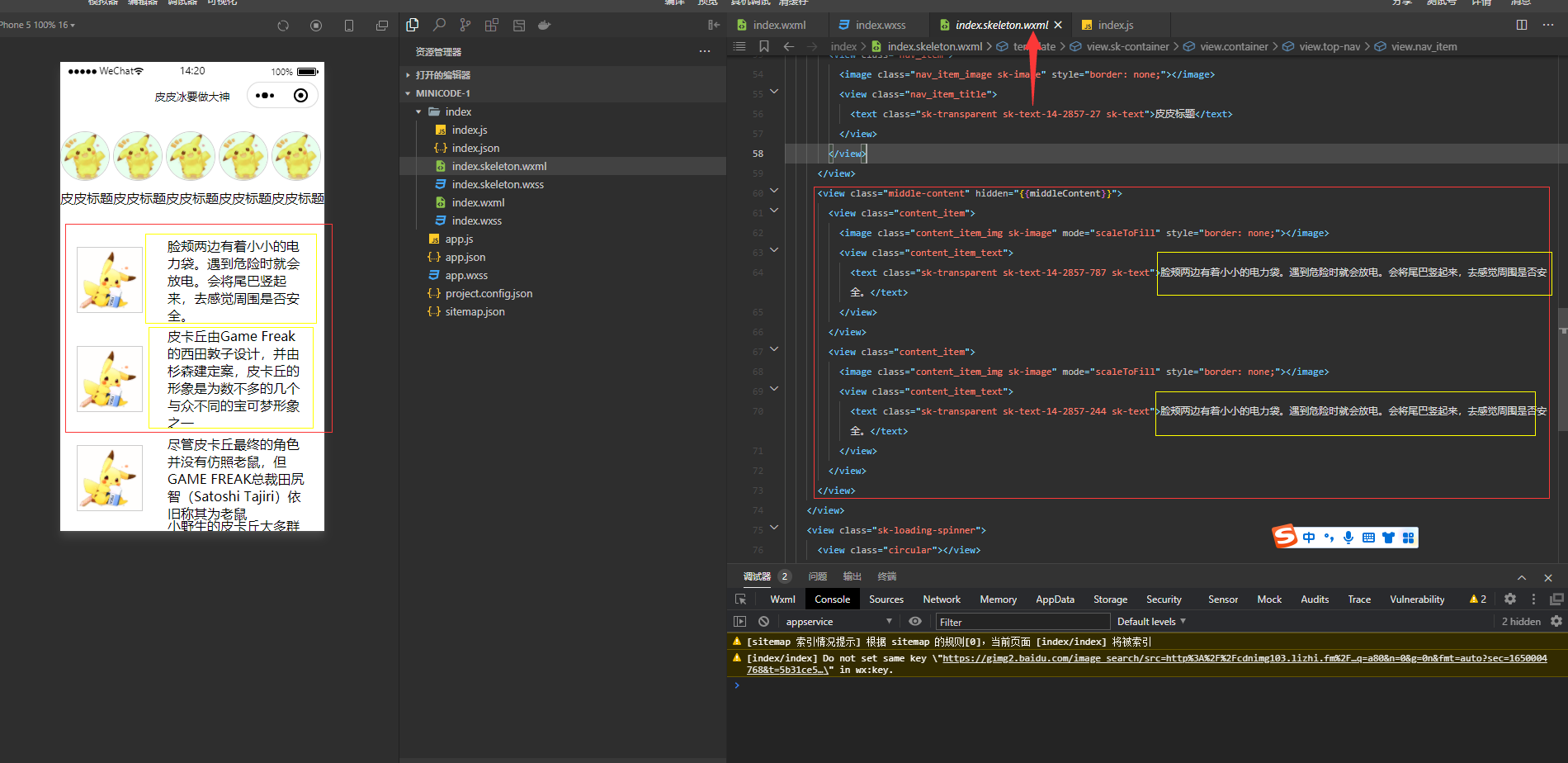
Task: Go back with editor left arrow
Action: (789, 46)
